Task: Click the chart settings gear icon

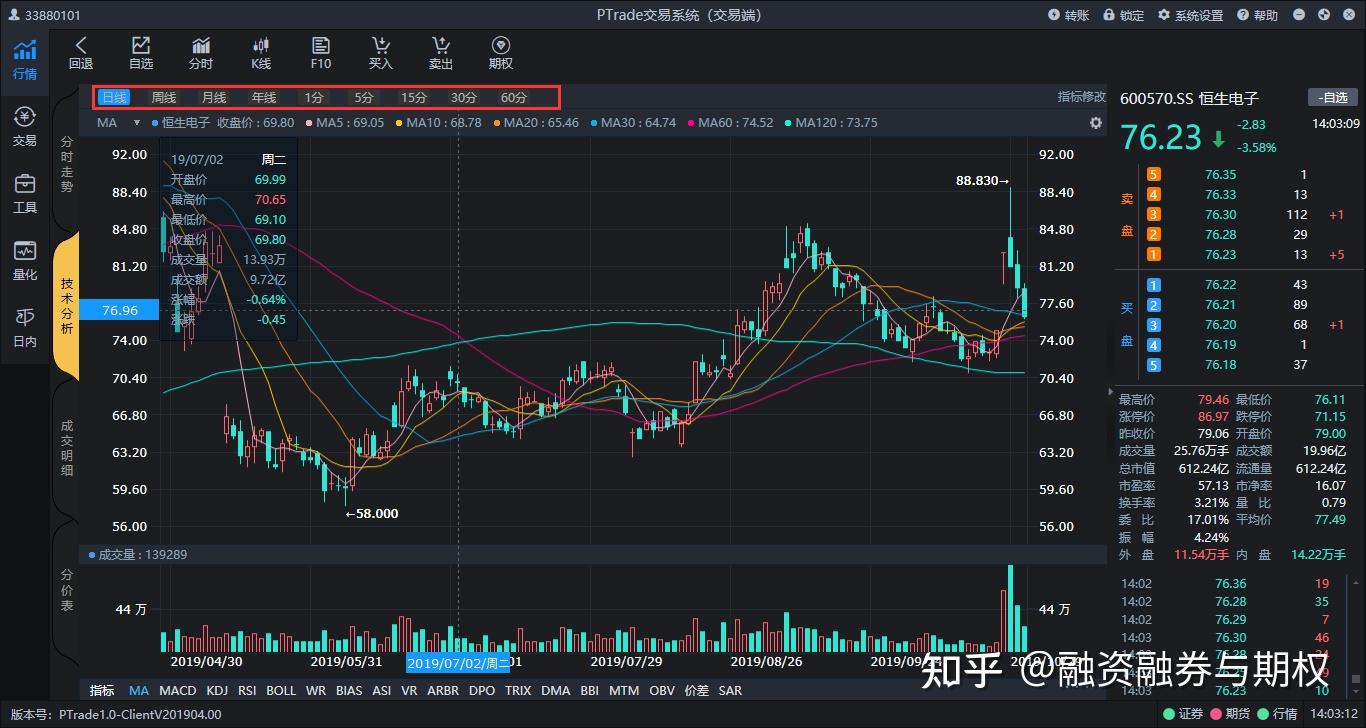Action: tap(1096, 122)
